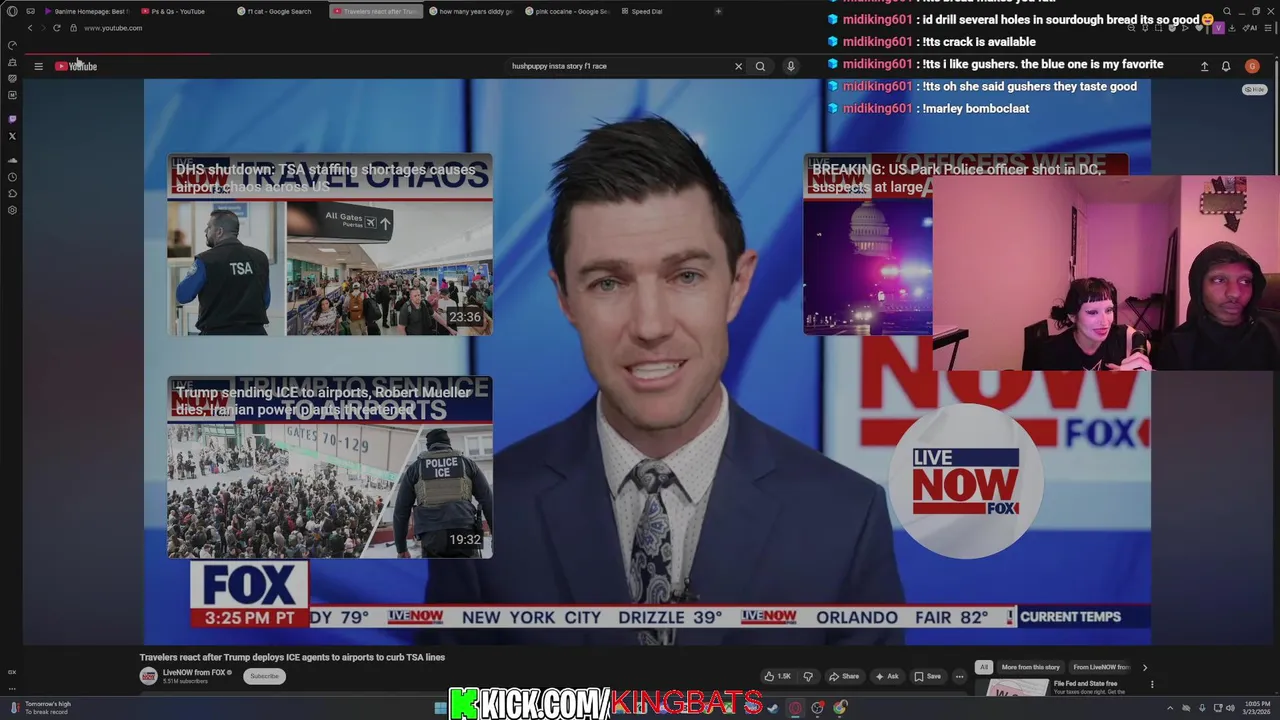
Task: Open the weather widget Tomorrow's high
Action: (x=40, y=707)
